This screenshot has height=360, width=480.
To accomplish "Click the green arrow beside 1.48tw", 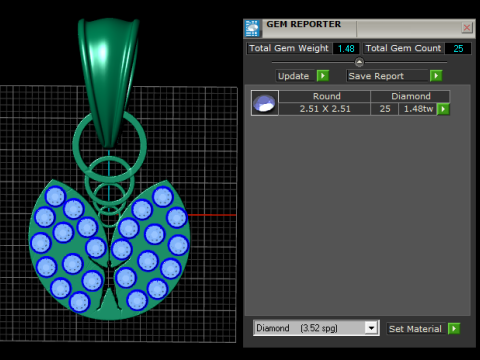I will pos(443,109).
